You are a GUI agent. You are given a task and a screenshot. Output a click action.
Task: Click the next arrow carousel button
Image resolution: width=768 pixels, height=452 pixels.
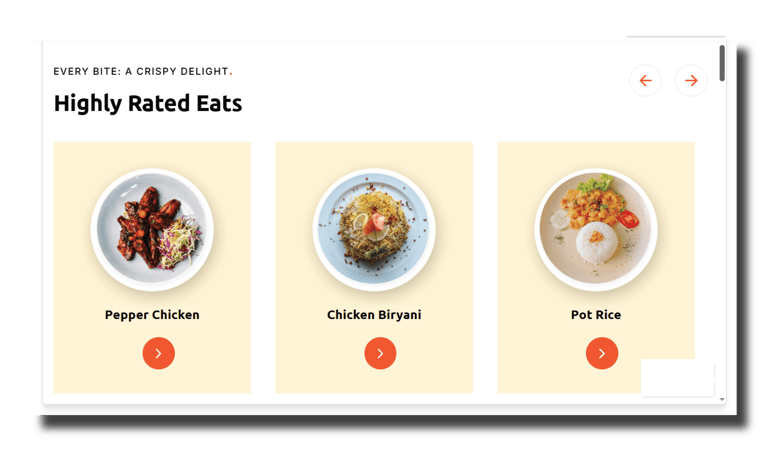[x=691, y=80]
